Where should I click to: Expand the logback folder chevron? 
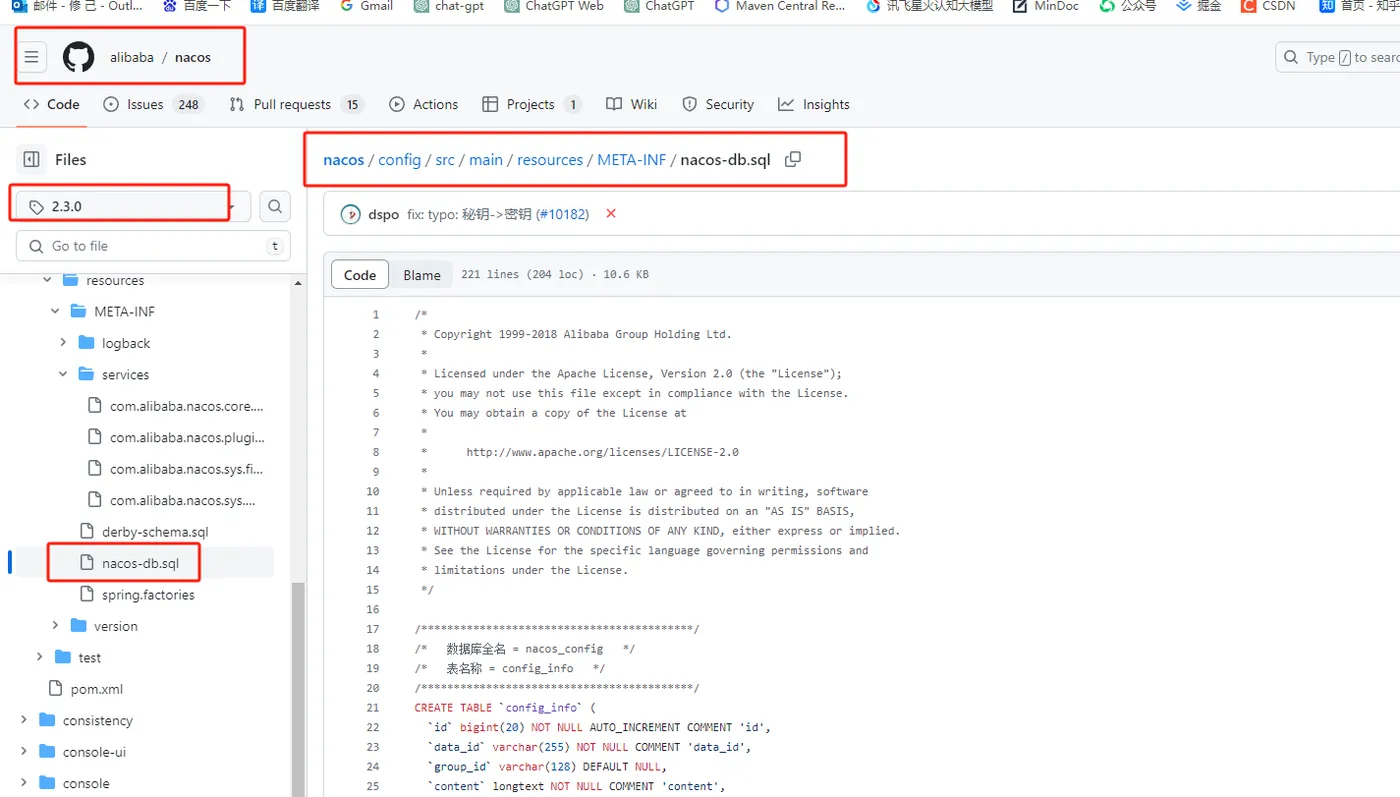click(63, 343)
